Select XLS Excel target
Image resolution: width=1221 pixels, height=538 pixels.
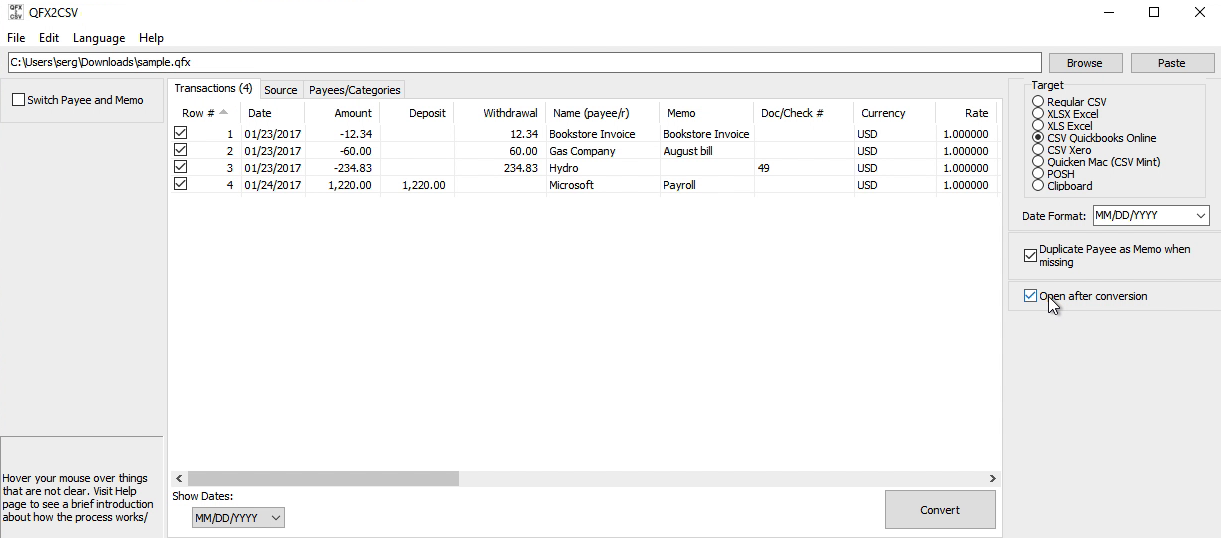point(1038,126)
